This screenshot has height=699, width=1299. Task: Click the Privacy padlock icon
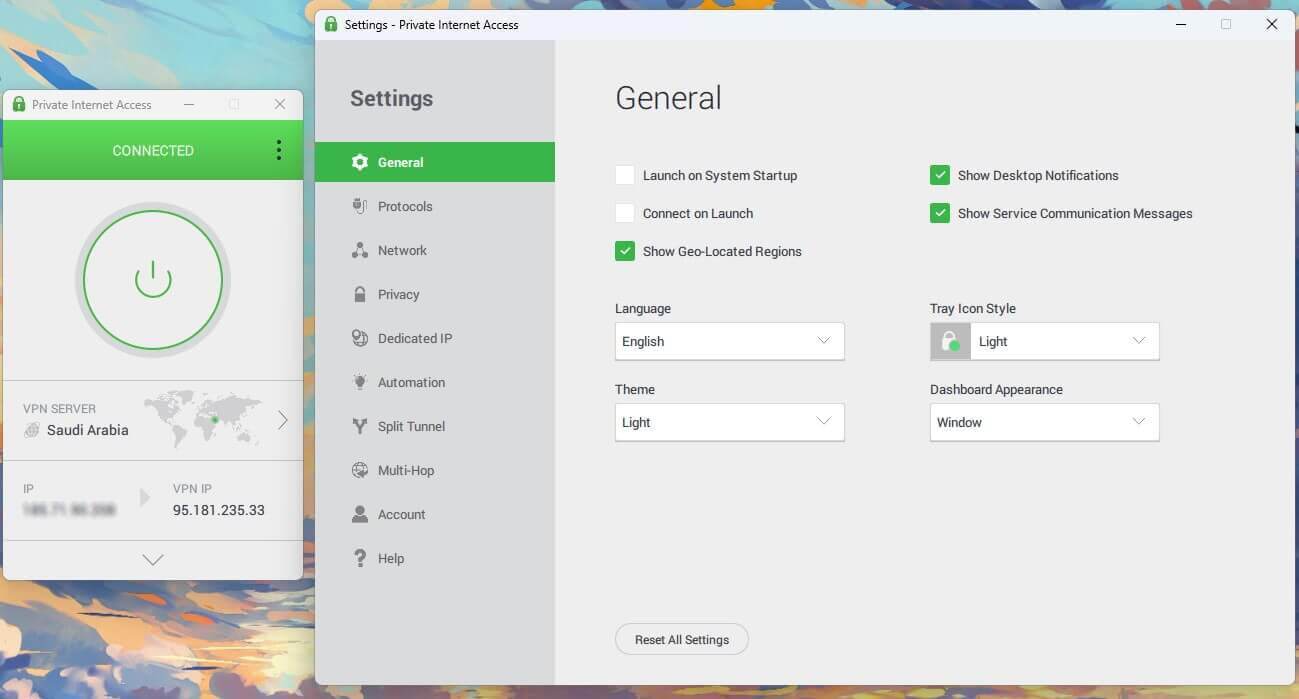(360, 294)
